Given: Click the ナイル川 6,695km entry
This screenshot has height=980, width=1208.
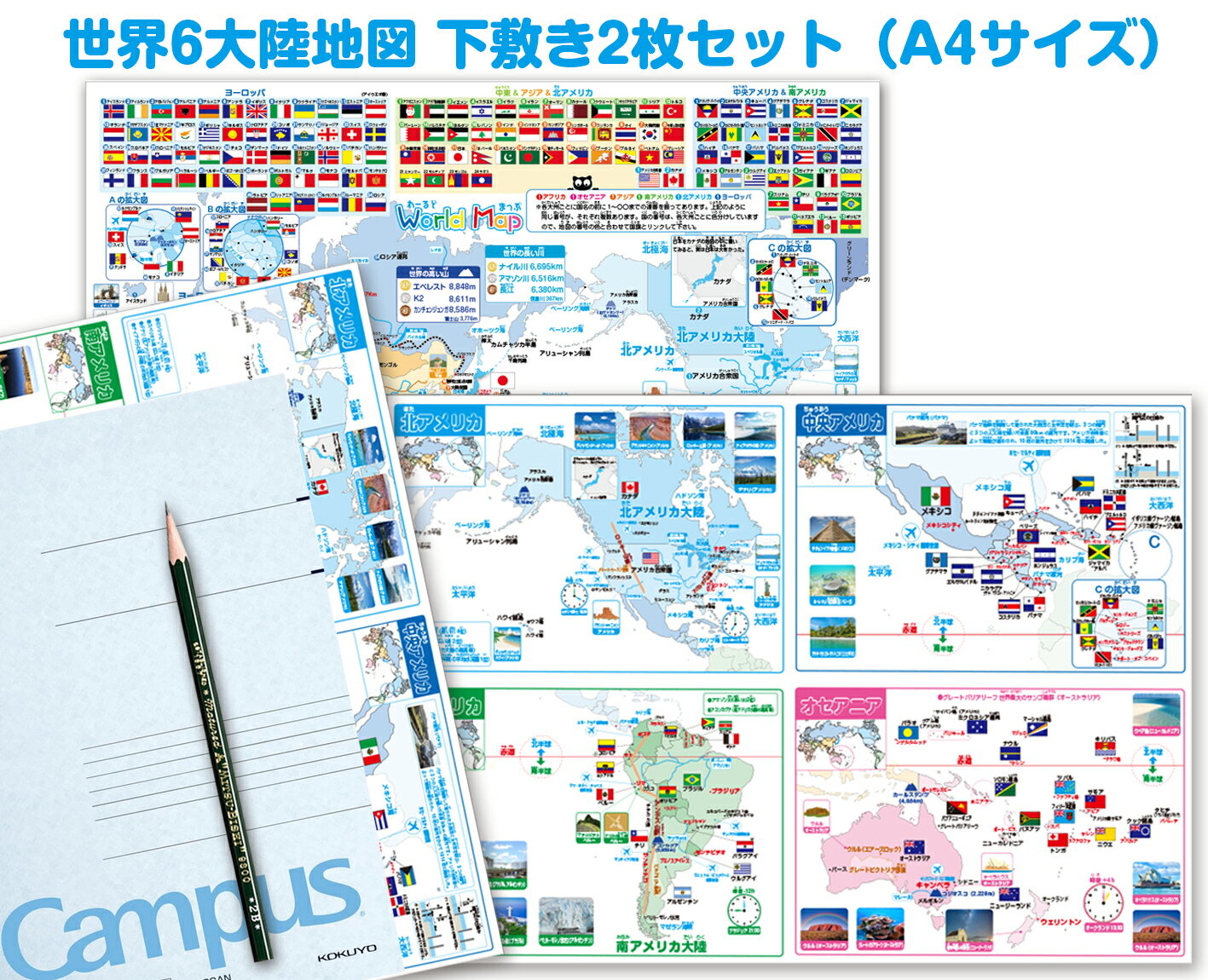Looking at the screenshot, I should click(525, 267).
